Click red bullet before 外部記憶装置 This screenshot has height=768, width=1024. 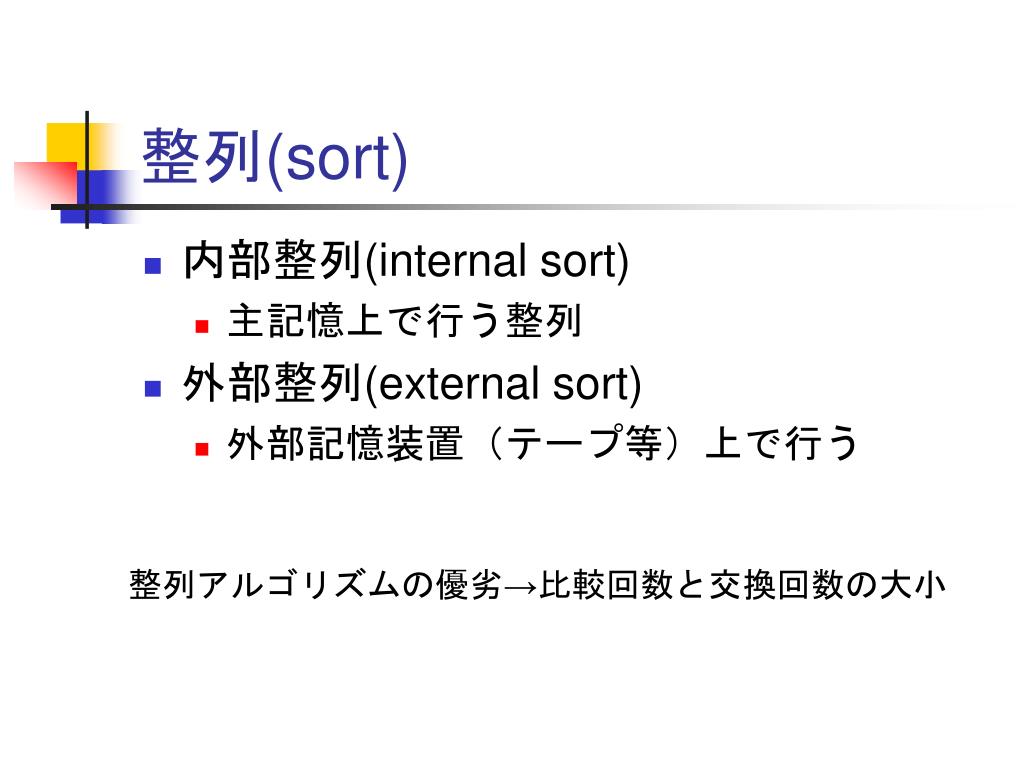pyautogui.click(x=202, y=449)
